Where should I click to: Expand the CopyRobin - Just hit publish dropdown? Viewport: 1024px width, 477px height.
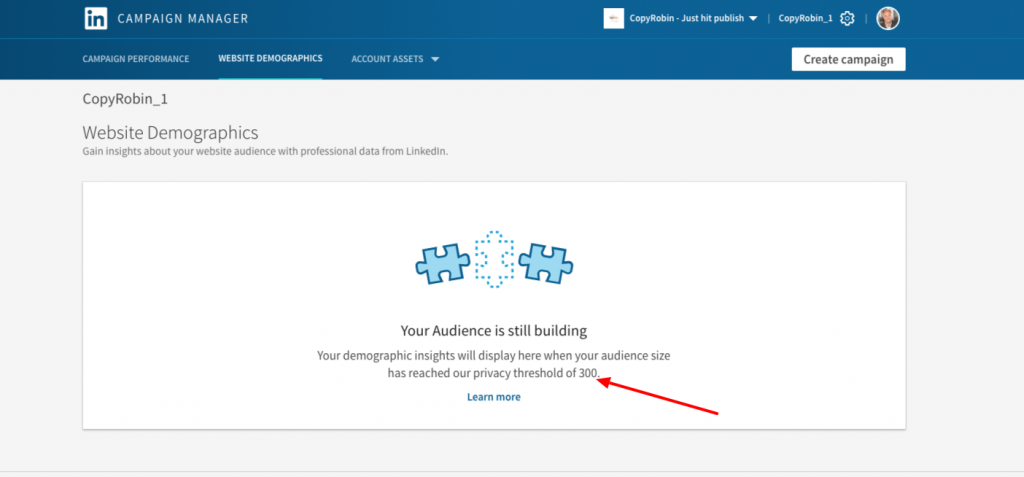pos(753,19)
